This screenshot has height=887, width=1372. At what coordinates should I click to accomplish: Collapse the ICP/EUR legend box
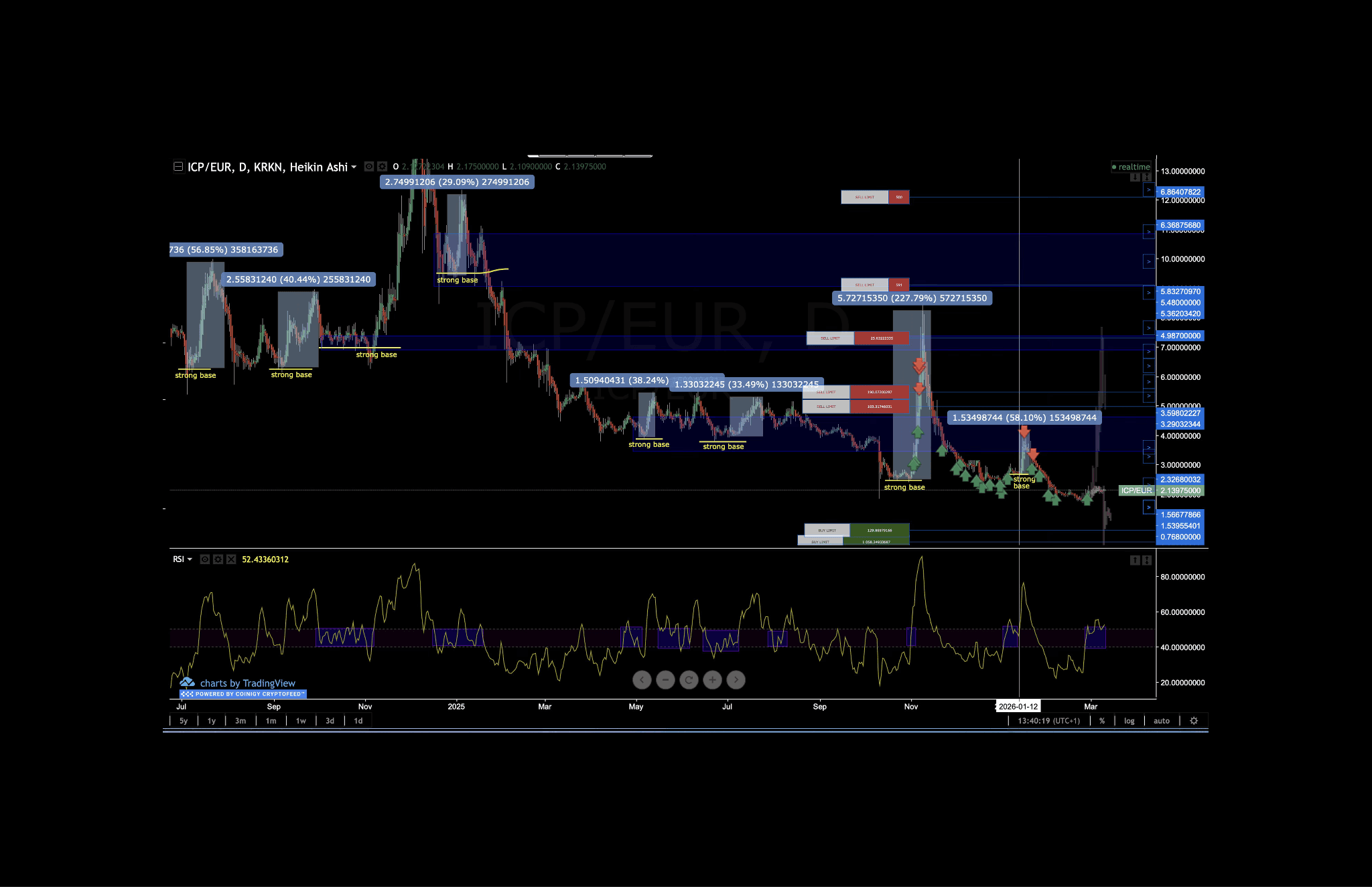[178, 167]
